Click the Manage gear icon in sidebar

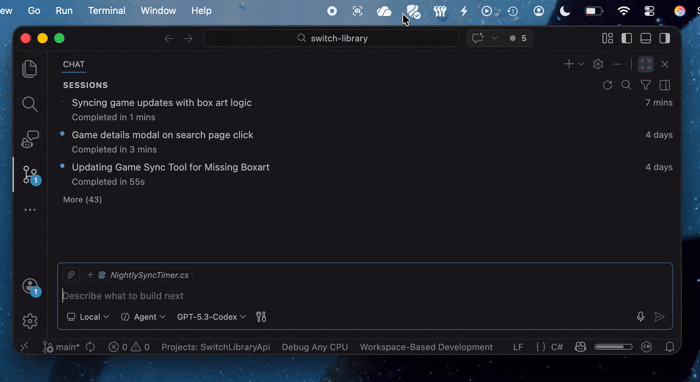pyautogui.click(x=30, y=321)
